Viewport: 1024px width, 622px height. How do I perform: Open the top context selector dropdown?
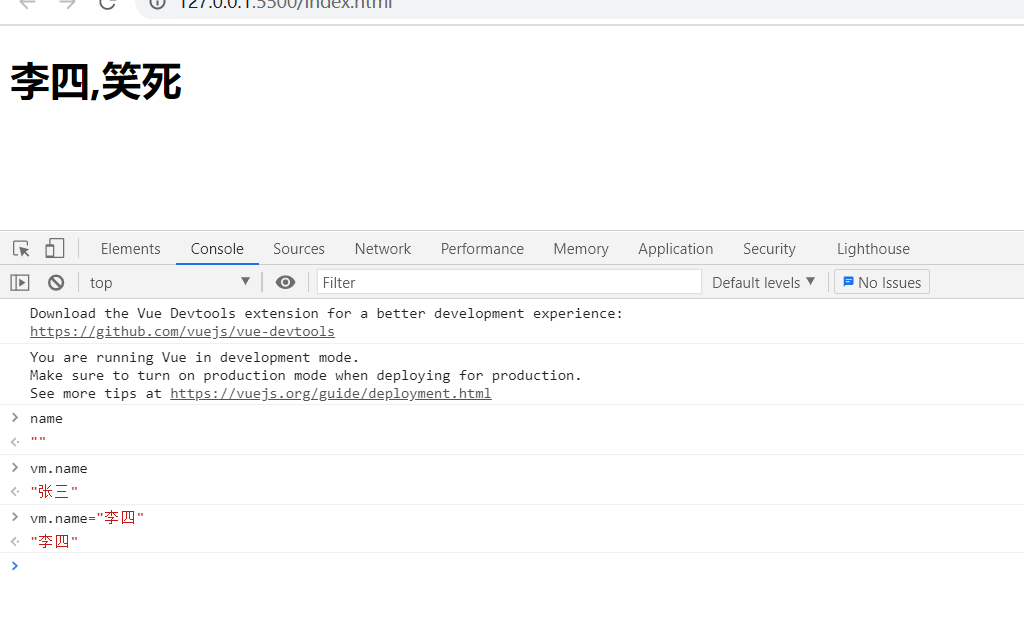(x=169, y=283)
